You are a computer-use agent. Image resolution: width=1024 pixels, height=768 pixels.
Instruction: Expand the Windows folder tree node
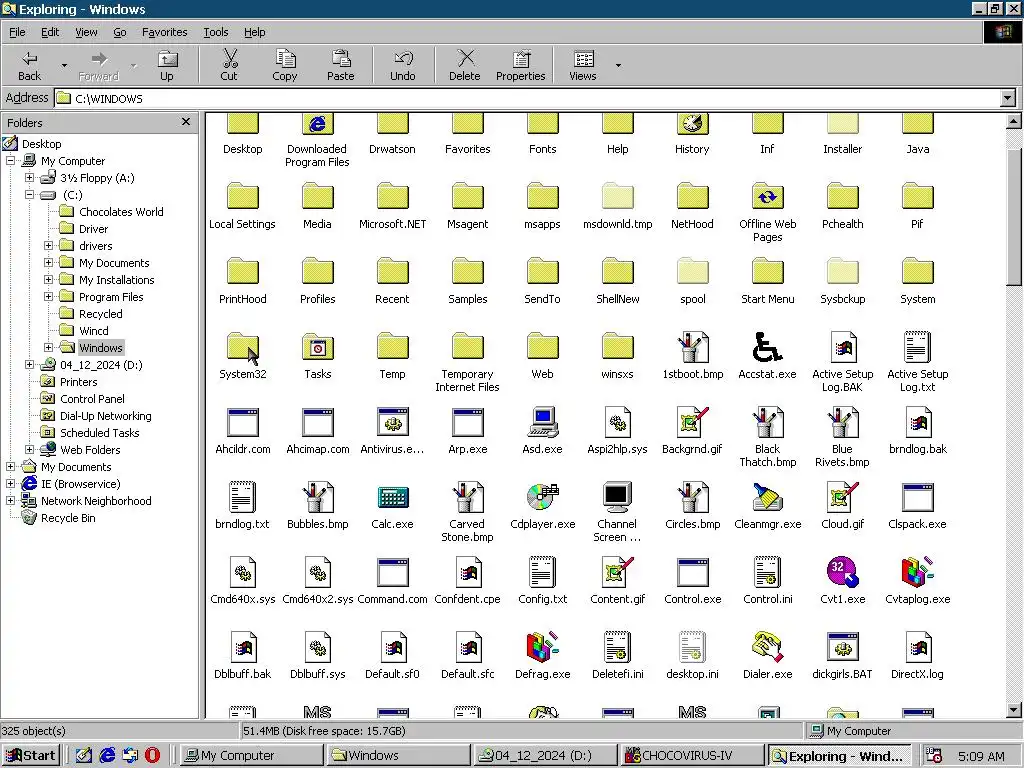(48, 347)
